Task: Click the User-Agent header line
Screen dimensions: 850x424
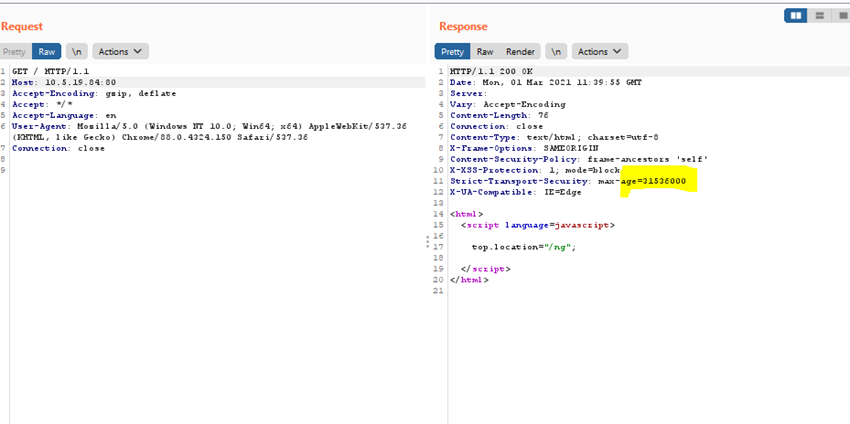Action: click(x=209, y=131)
